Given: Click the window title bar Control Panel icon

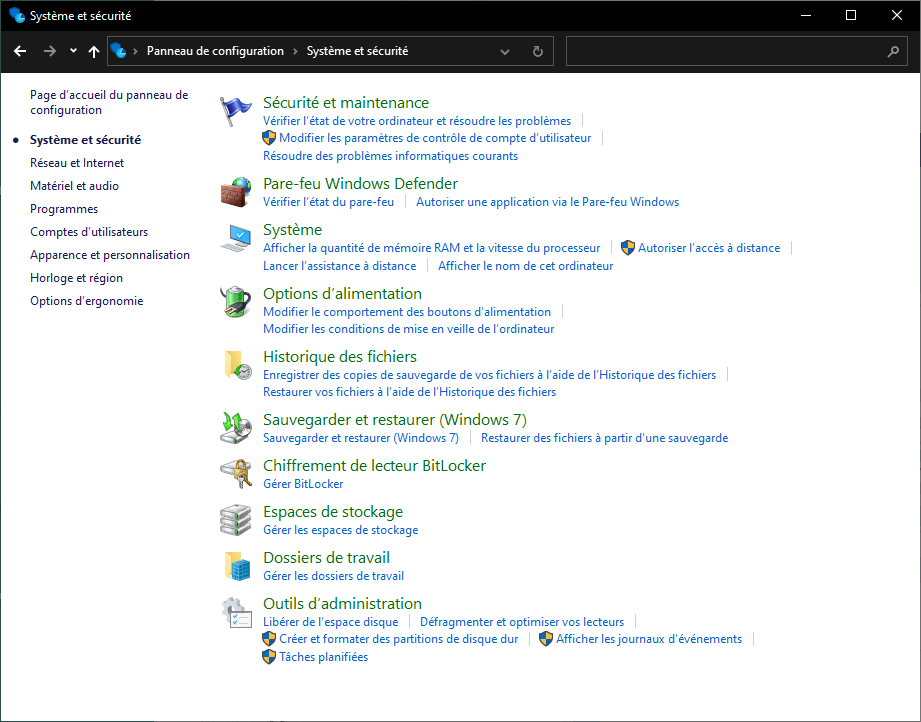Looking at the screenshot, I should 17,15.
